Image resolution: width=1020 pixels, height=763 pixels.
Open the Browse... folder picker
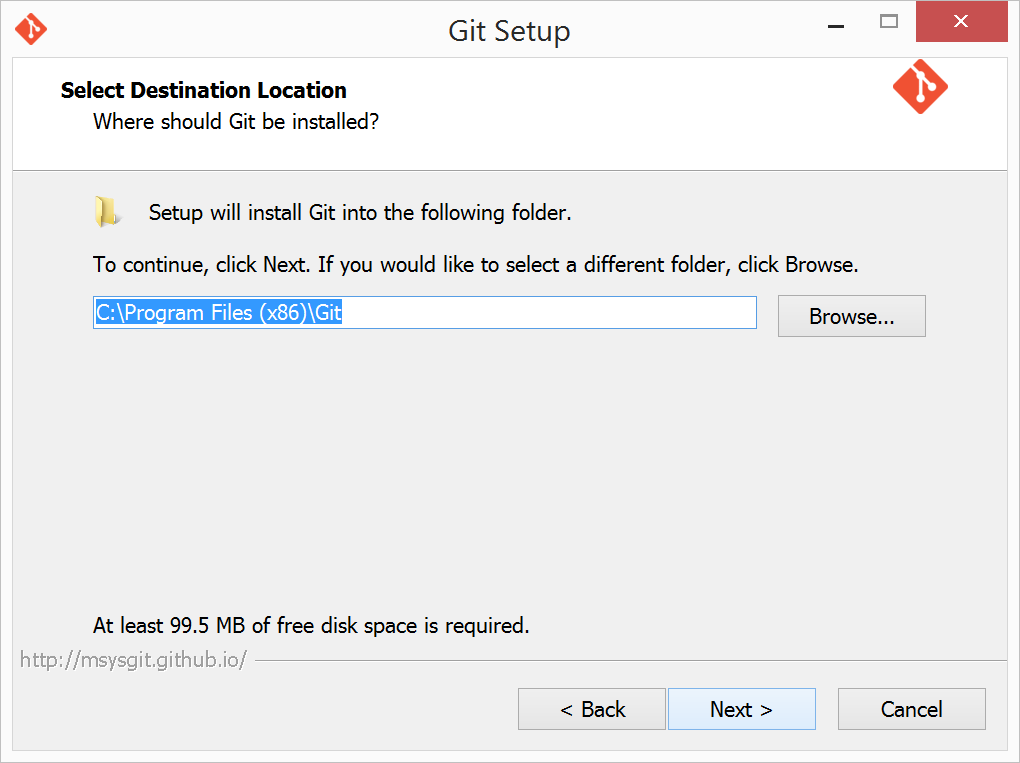tap(852, 316)
